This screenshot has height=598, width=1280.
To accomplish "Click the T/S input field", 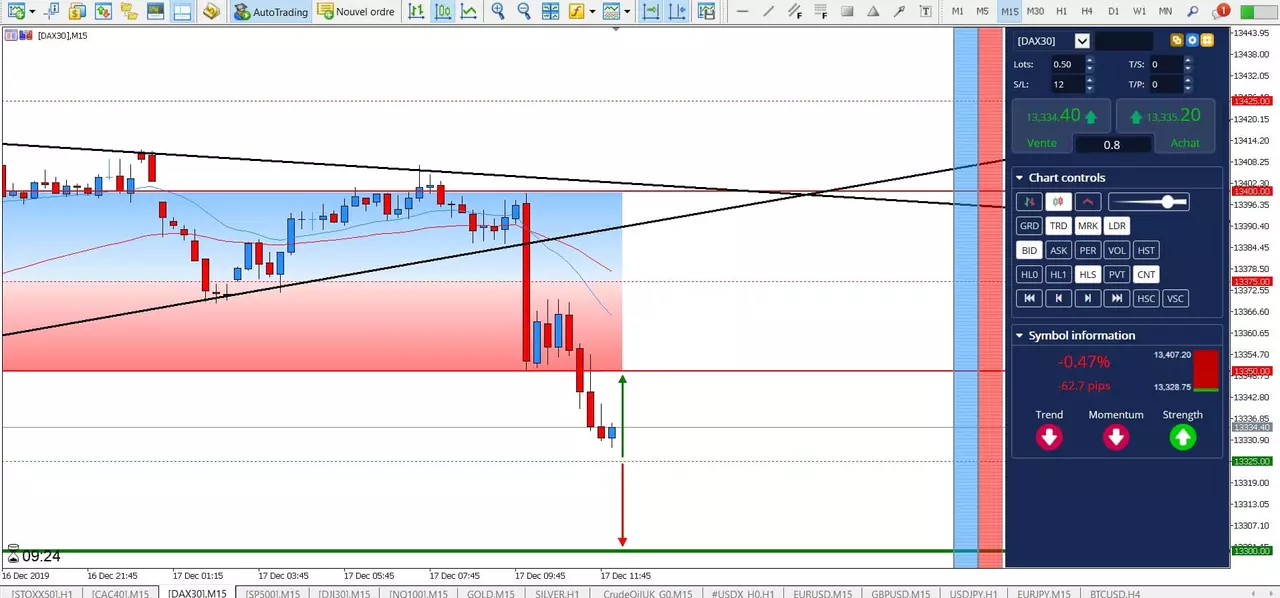I will [1165, 64].
